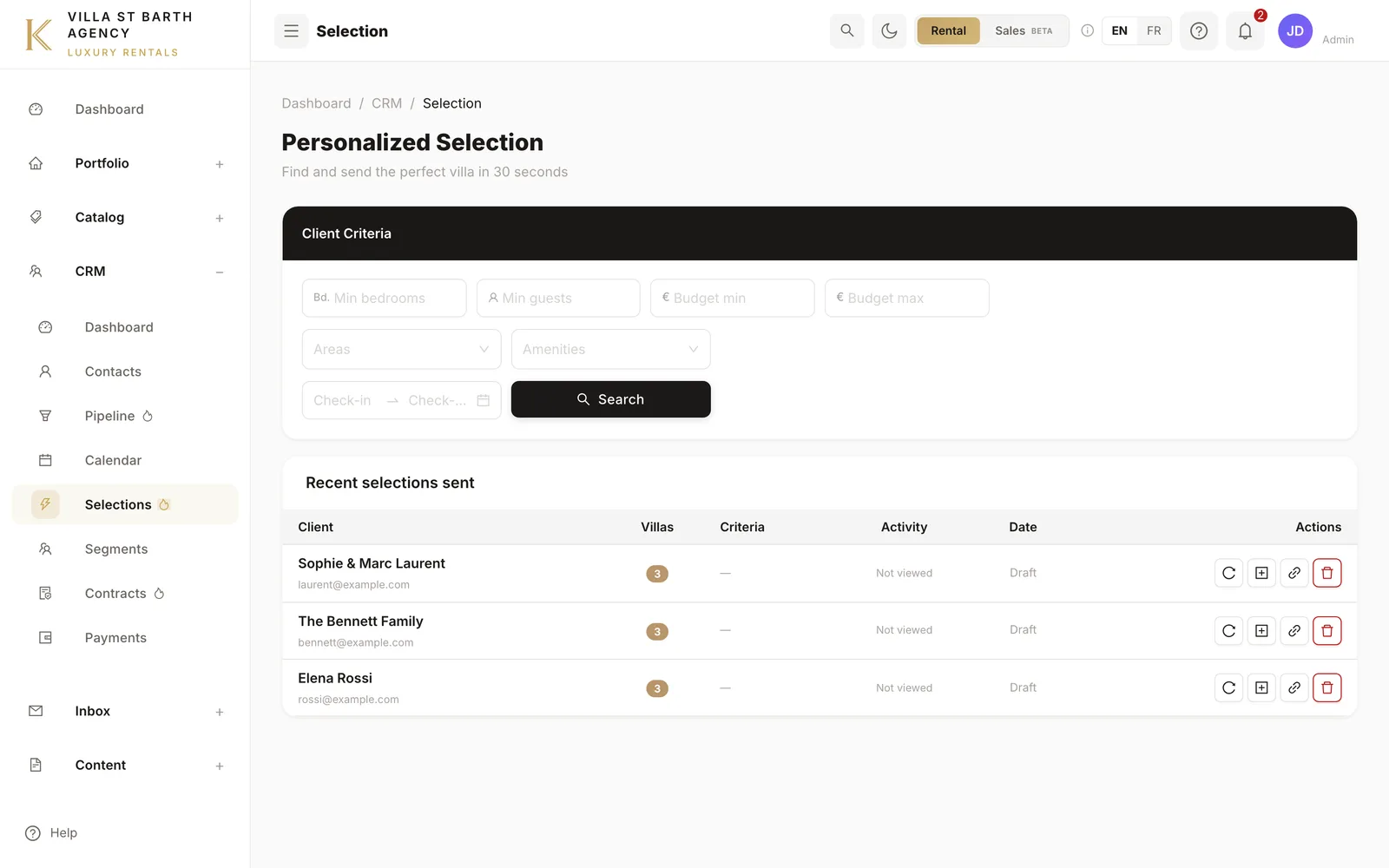This screenshot has width=1389, height=868.
Task: Open the help question-mark icon in header
Action: click(1199, 31)
